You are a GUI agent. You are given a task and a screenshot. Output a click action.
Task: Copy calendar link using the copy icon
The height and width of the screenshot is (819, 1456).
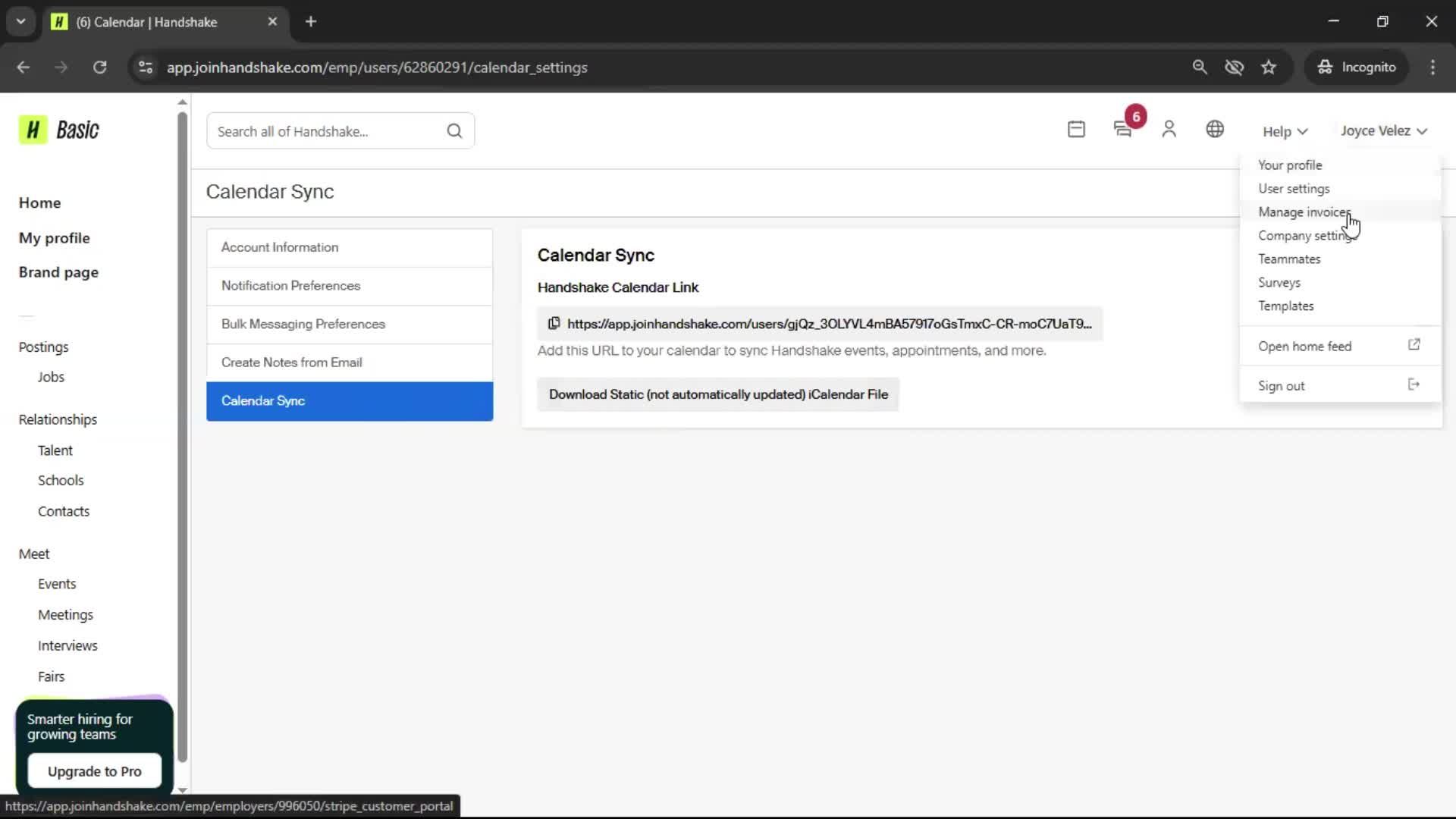click(554, 324)
